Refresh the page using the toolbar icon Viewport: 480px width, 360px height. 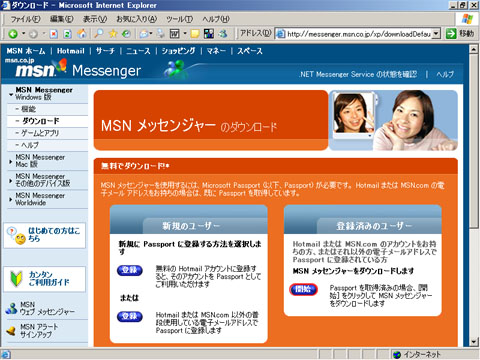coord(68,34)
